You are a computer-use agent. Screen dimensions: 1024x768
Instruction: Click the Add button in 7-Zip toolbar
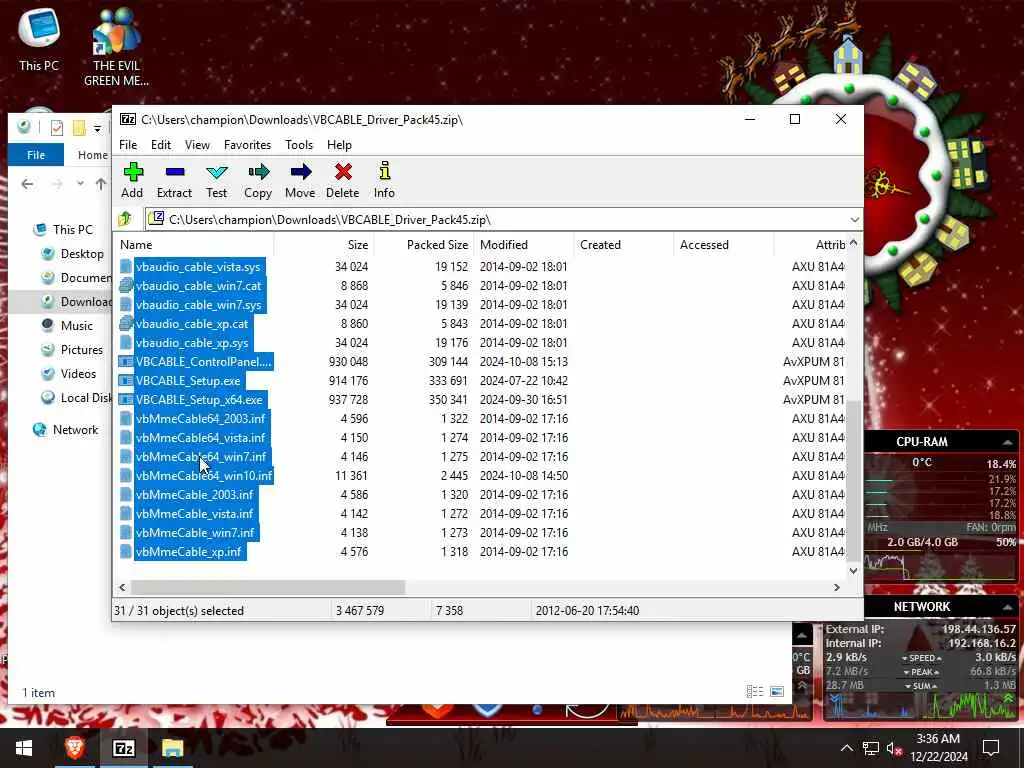133,181
